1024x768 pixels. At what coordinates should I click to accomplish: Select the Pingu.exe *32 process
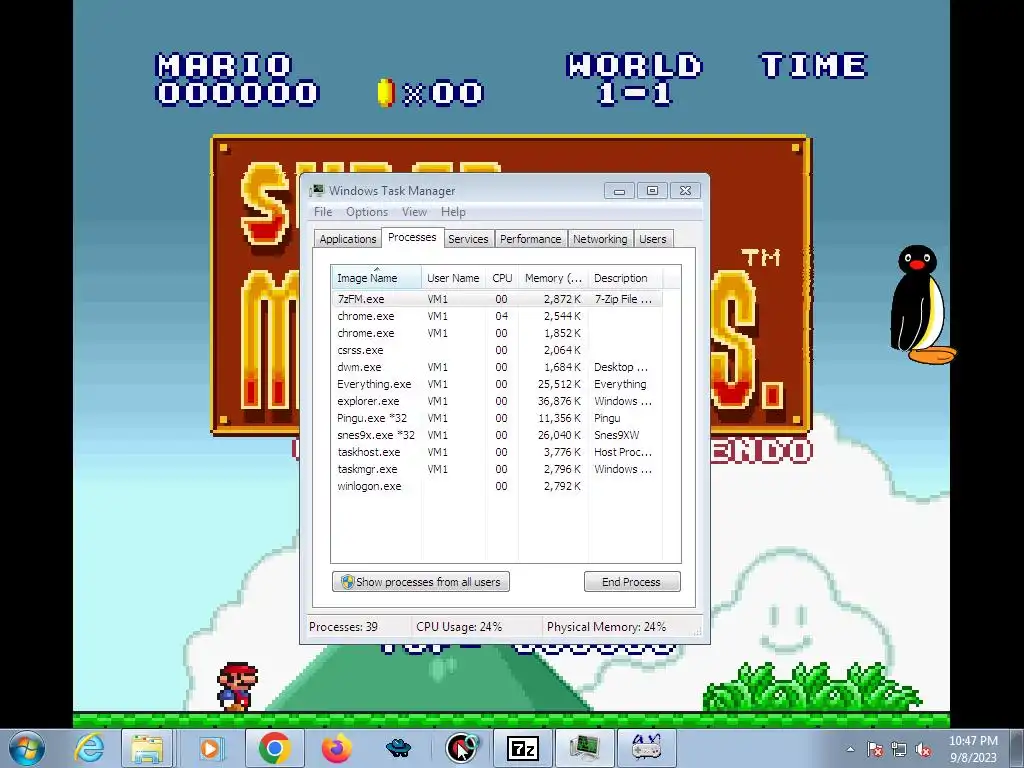(x=496, y=418)
